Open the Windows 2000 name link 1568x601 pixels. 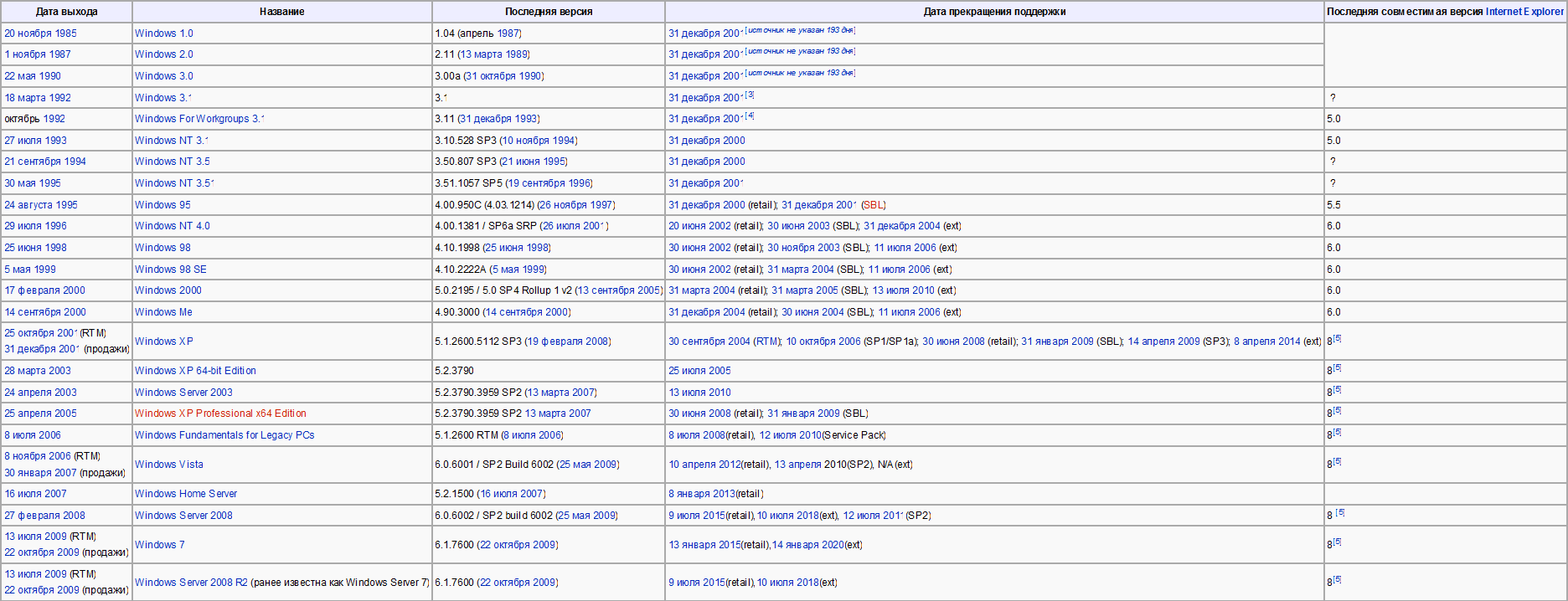point(168,290)
